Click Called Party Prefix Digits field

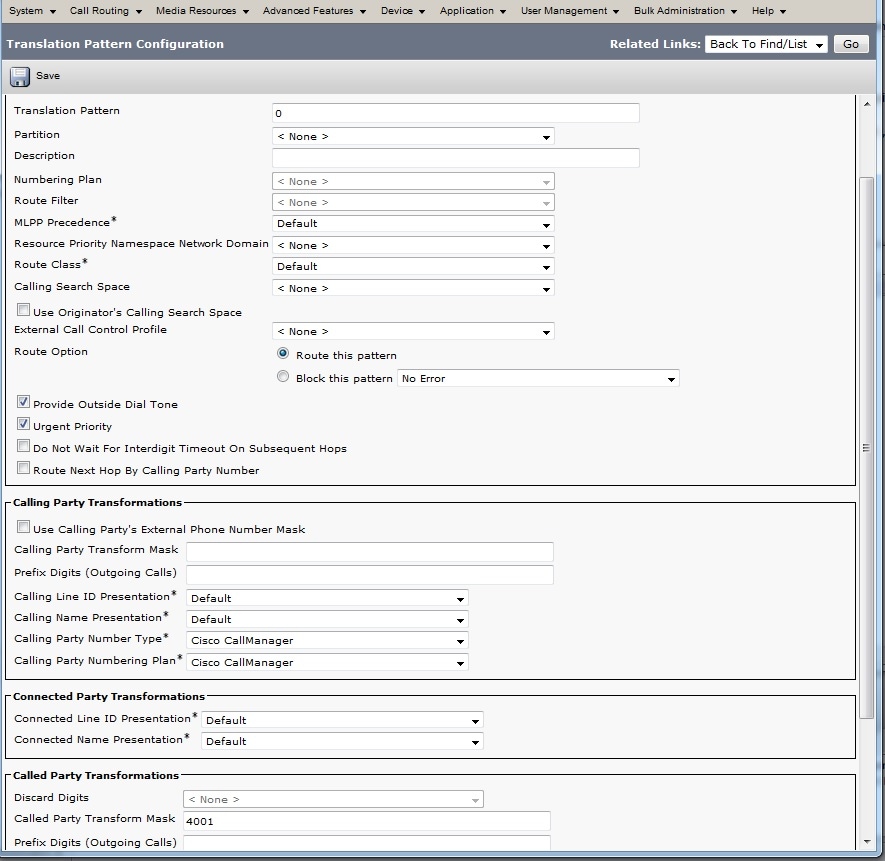pos(367,842)
